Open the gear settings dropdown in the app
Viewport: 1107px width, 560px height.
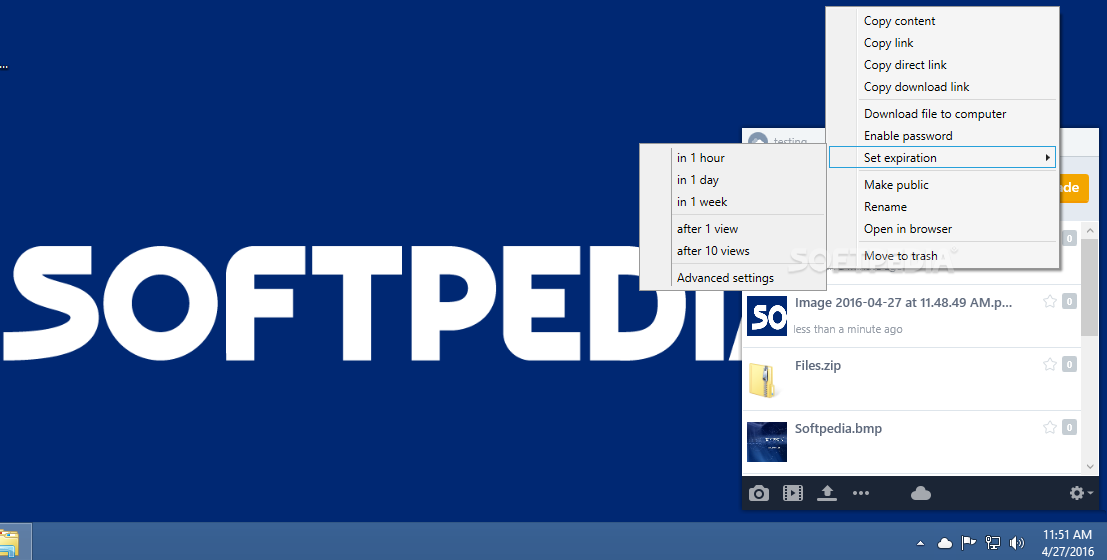tap(1081, 493)
